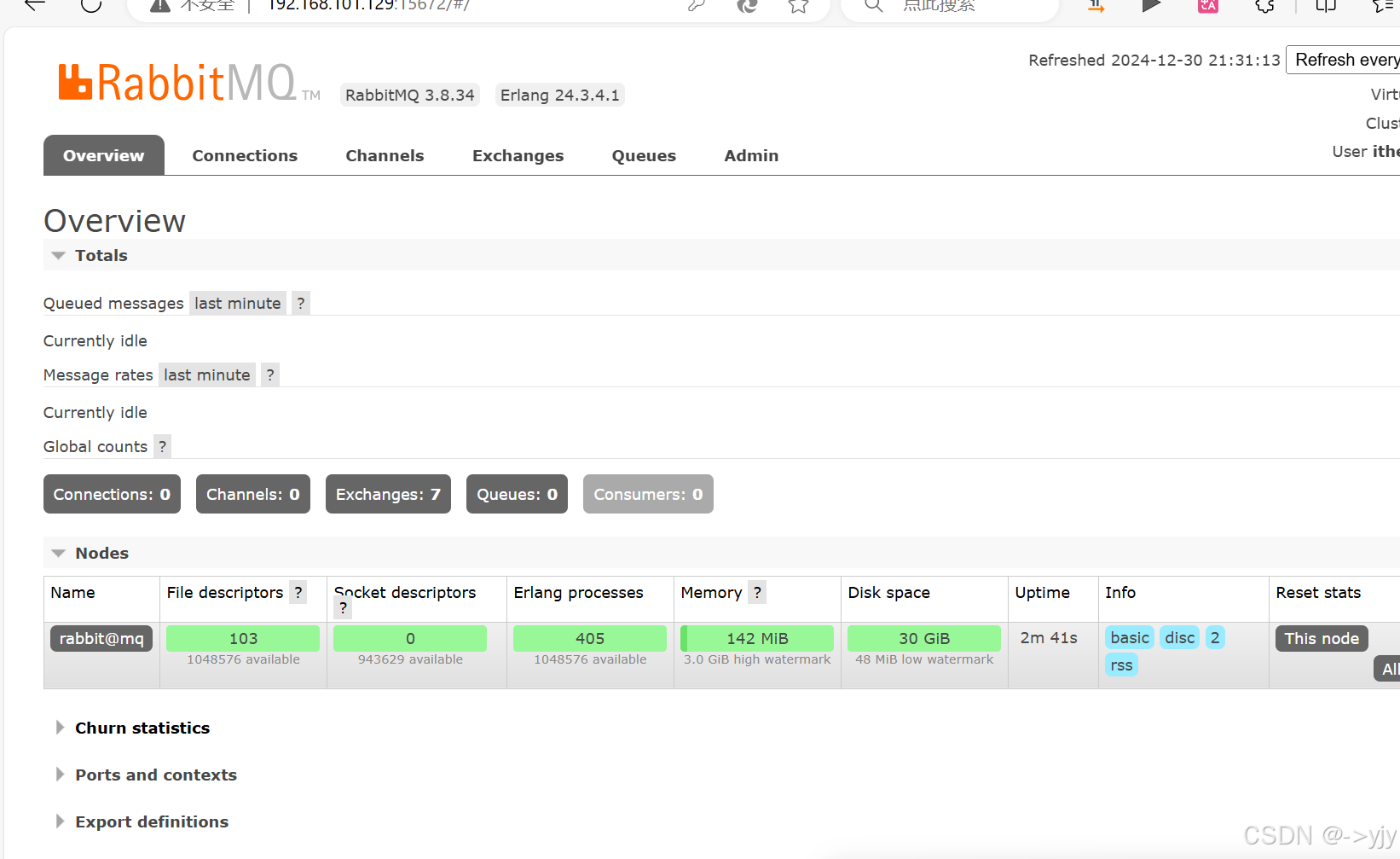Viewport: 1400px width, 859px height.
Task: Open help for Global counts
Action: point(162,446)
